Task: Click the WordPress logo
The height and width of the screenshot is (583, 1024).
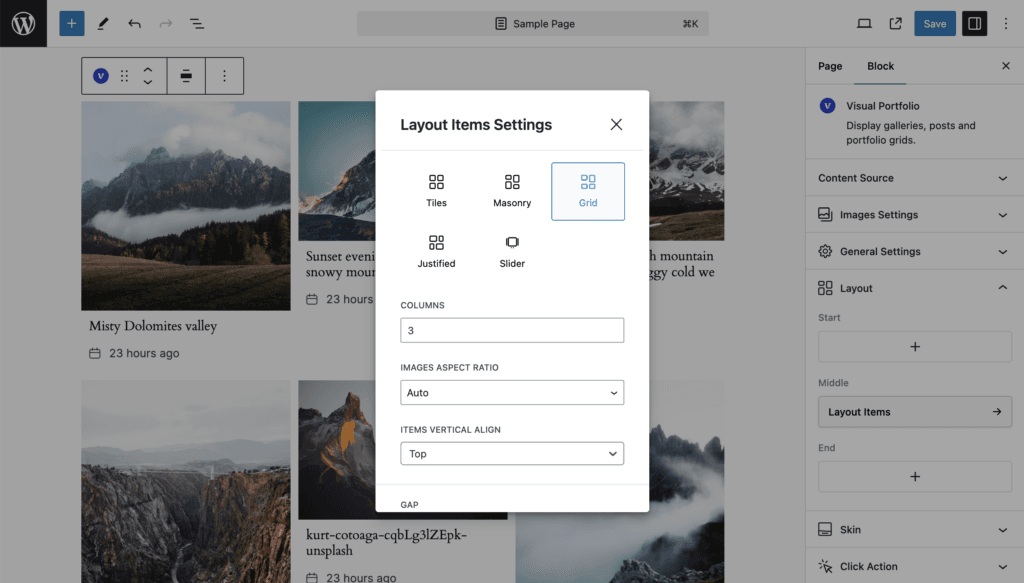Action: (24, 24)
